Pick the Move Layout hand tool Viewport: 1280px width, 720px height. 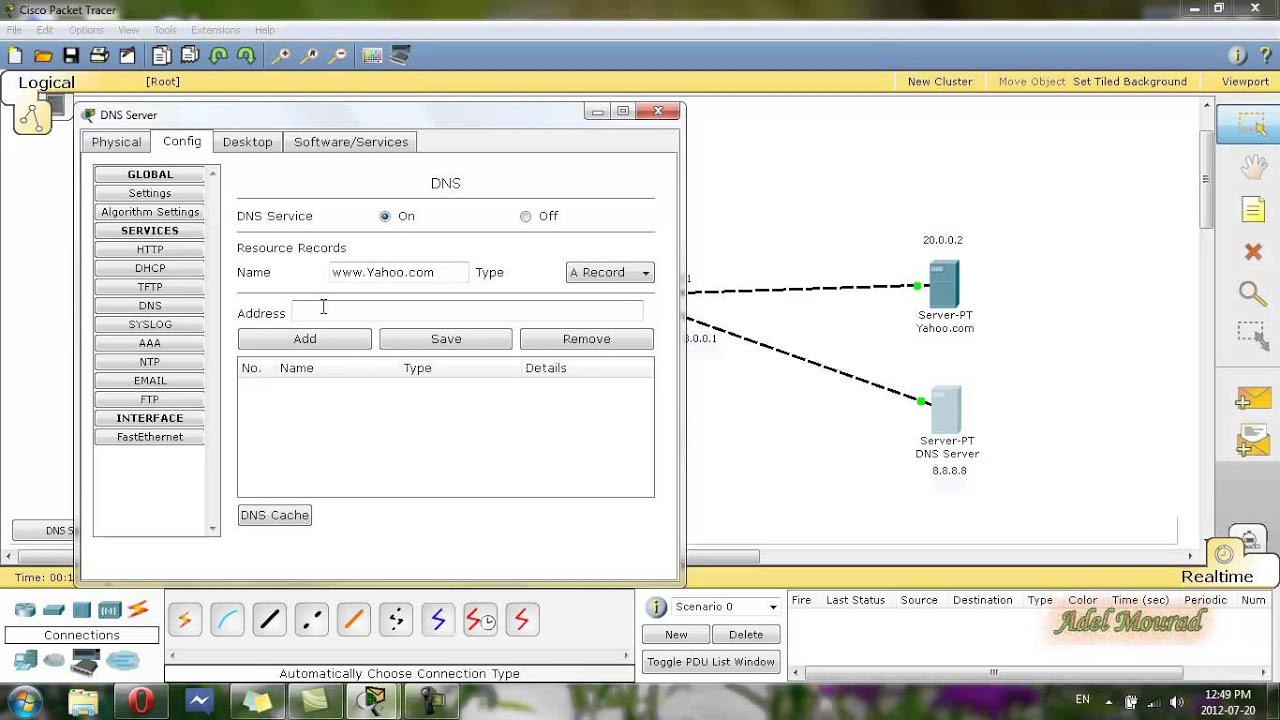tap(1253, 167)
